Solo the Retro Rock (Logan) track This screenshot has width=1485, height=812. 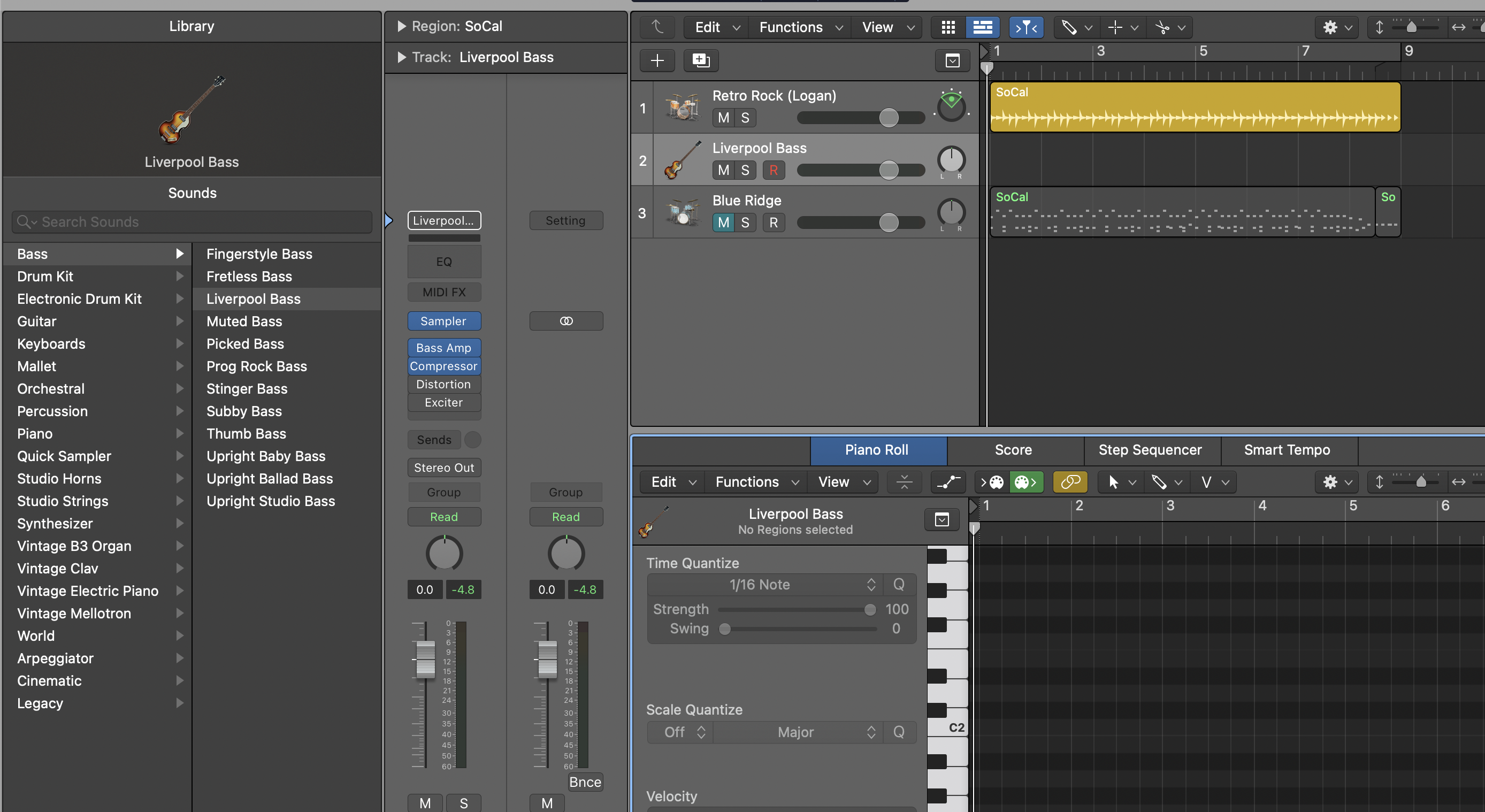(x=745, y=118)
